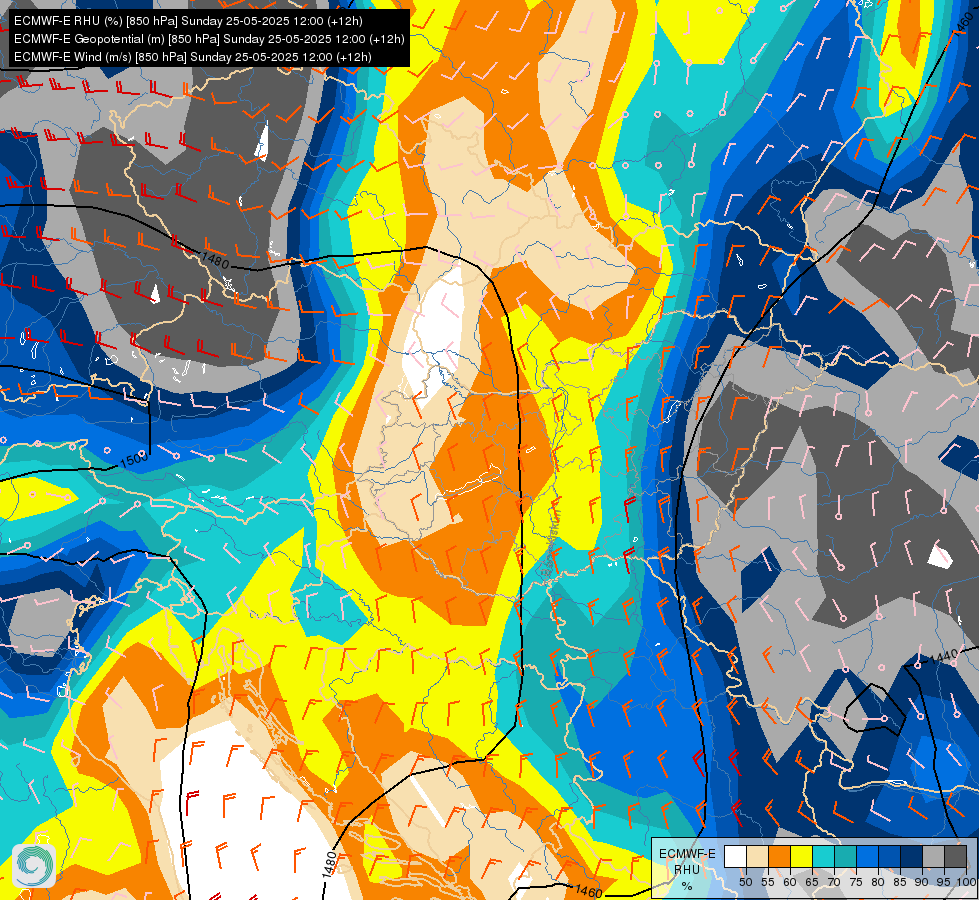Click the '1440' geopotential contour label
979x900 pixels.
pos(944,657)
